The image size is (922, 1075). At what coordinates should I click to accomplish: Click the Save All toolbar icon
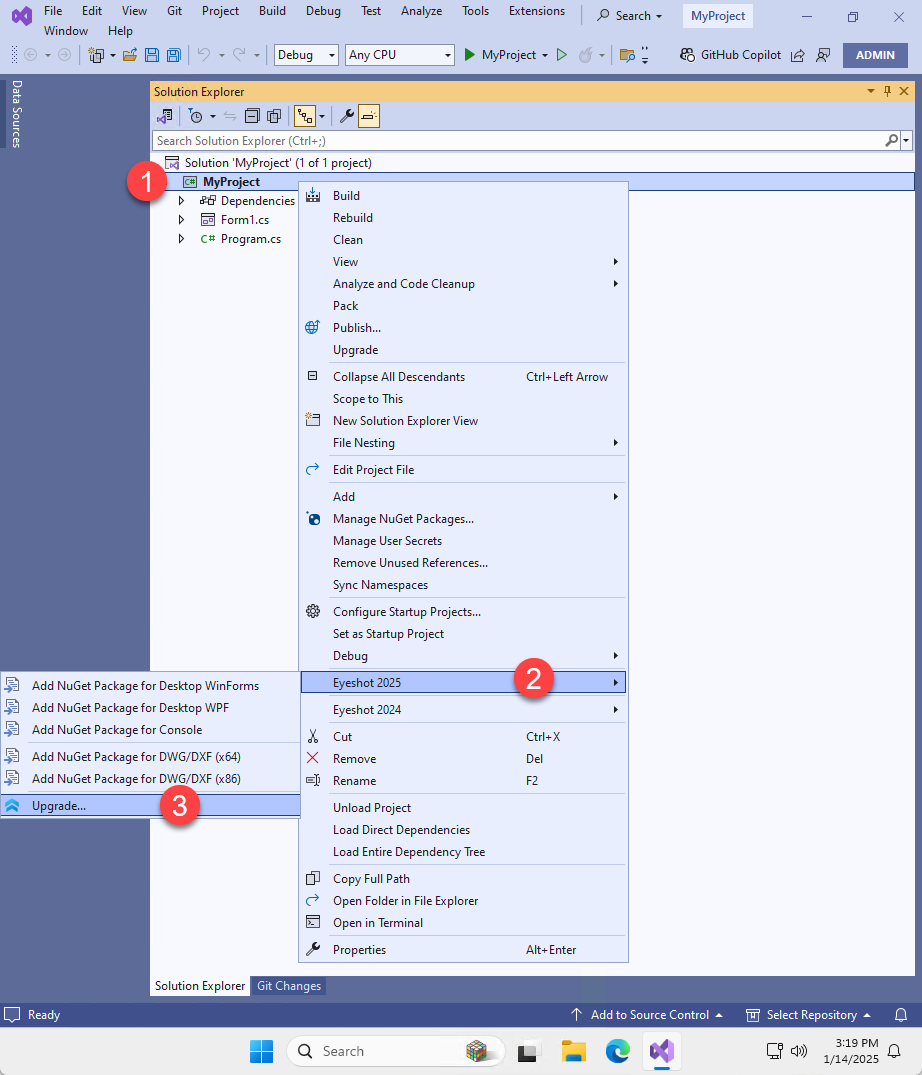[x=174, y=55]
